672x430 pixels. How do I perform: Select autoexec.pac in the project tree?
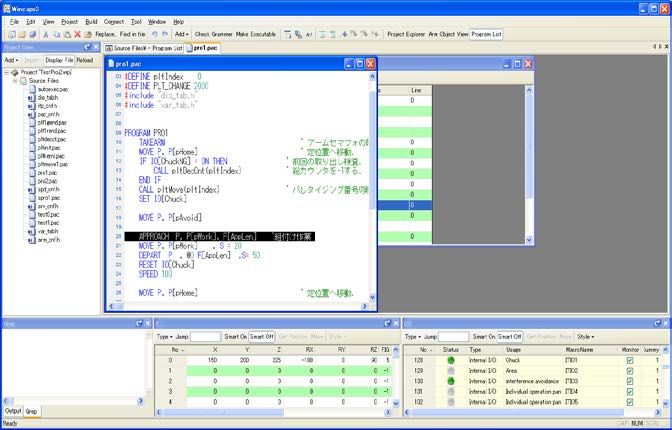pyautogui.click(x=53, y=90)
